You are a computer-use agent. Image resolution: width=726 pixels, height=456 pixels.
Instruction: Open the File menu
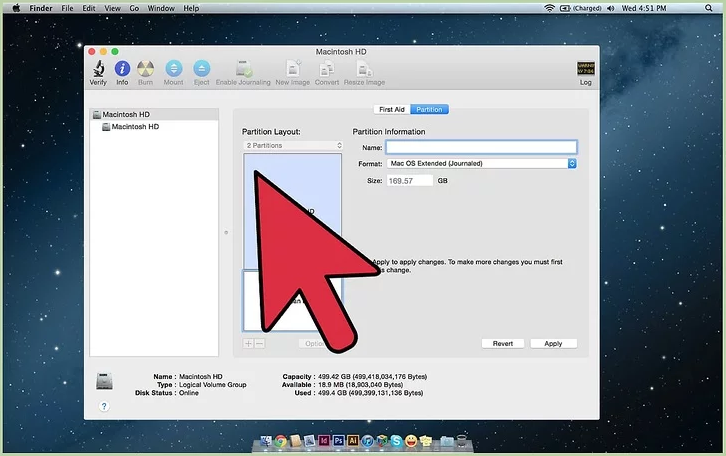coord(68,8)
